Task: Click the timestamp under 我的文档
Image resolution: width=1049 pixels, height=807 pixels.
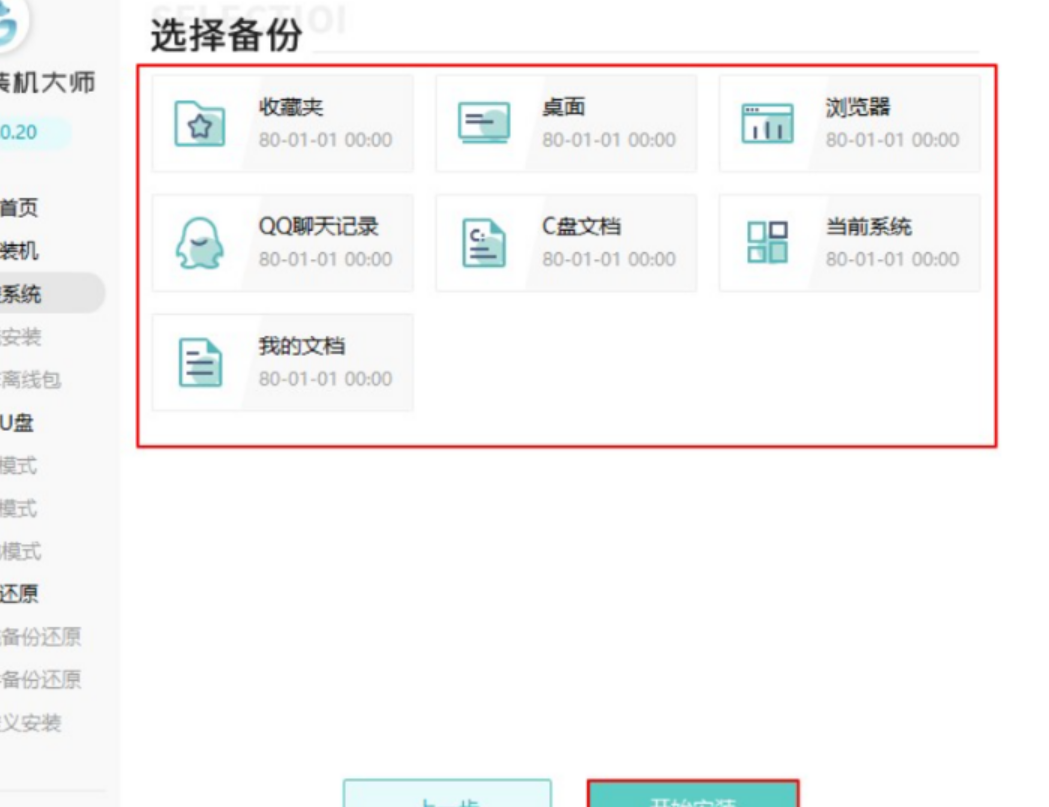Action: coord(325,379)
